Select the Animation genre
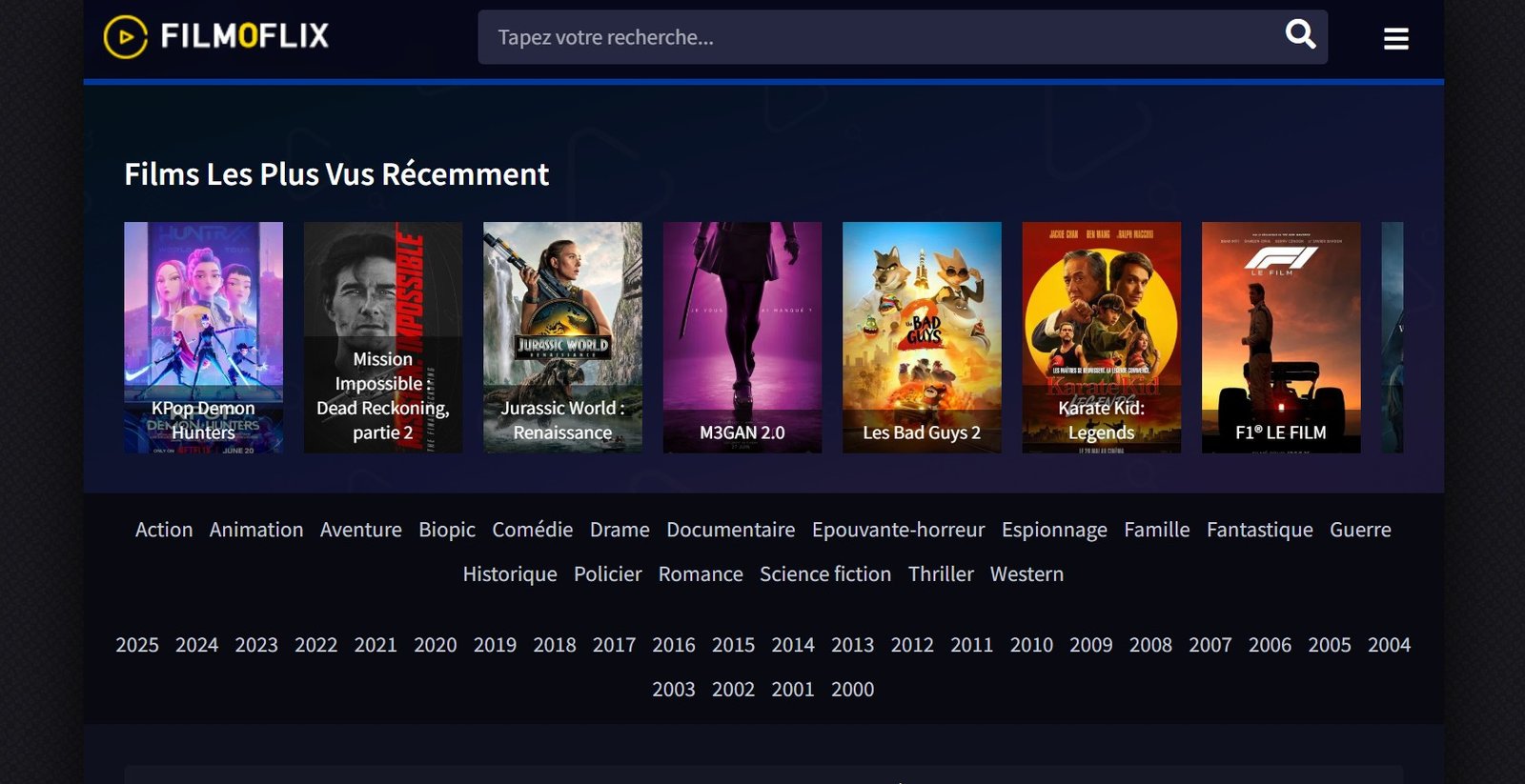 click(256, 530)
